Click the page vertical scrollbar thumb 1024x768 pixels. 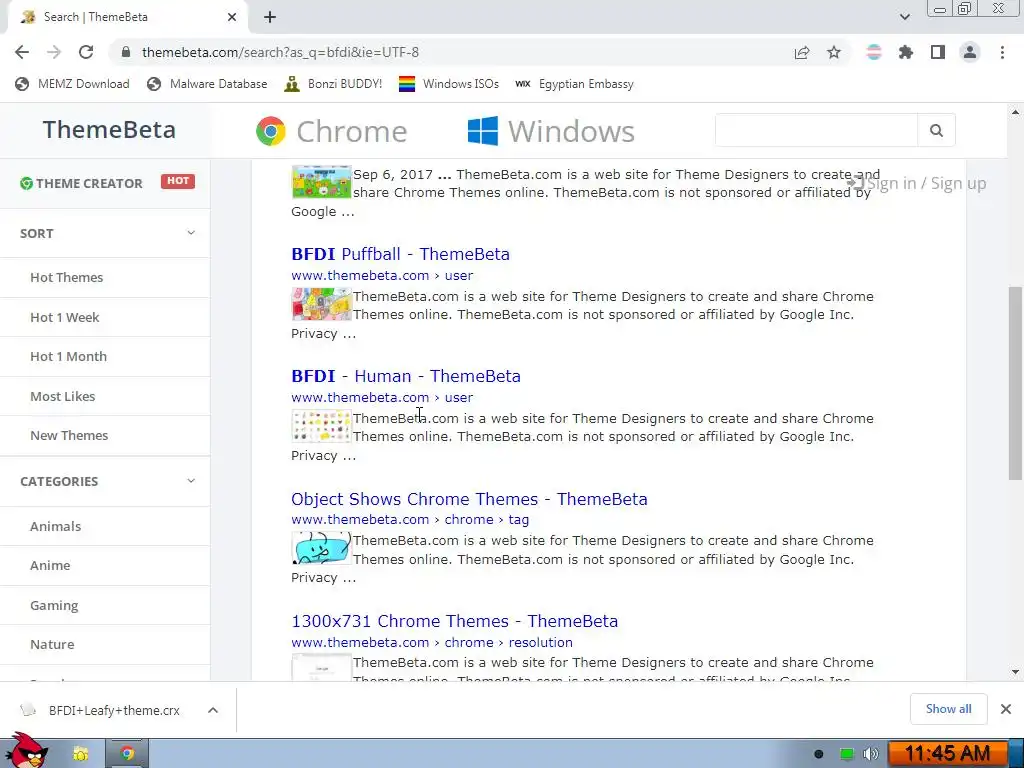[1015, 382]
